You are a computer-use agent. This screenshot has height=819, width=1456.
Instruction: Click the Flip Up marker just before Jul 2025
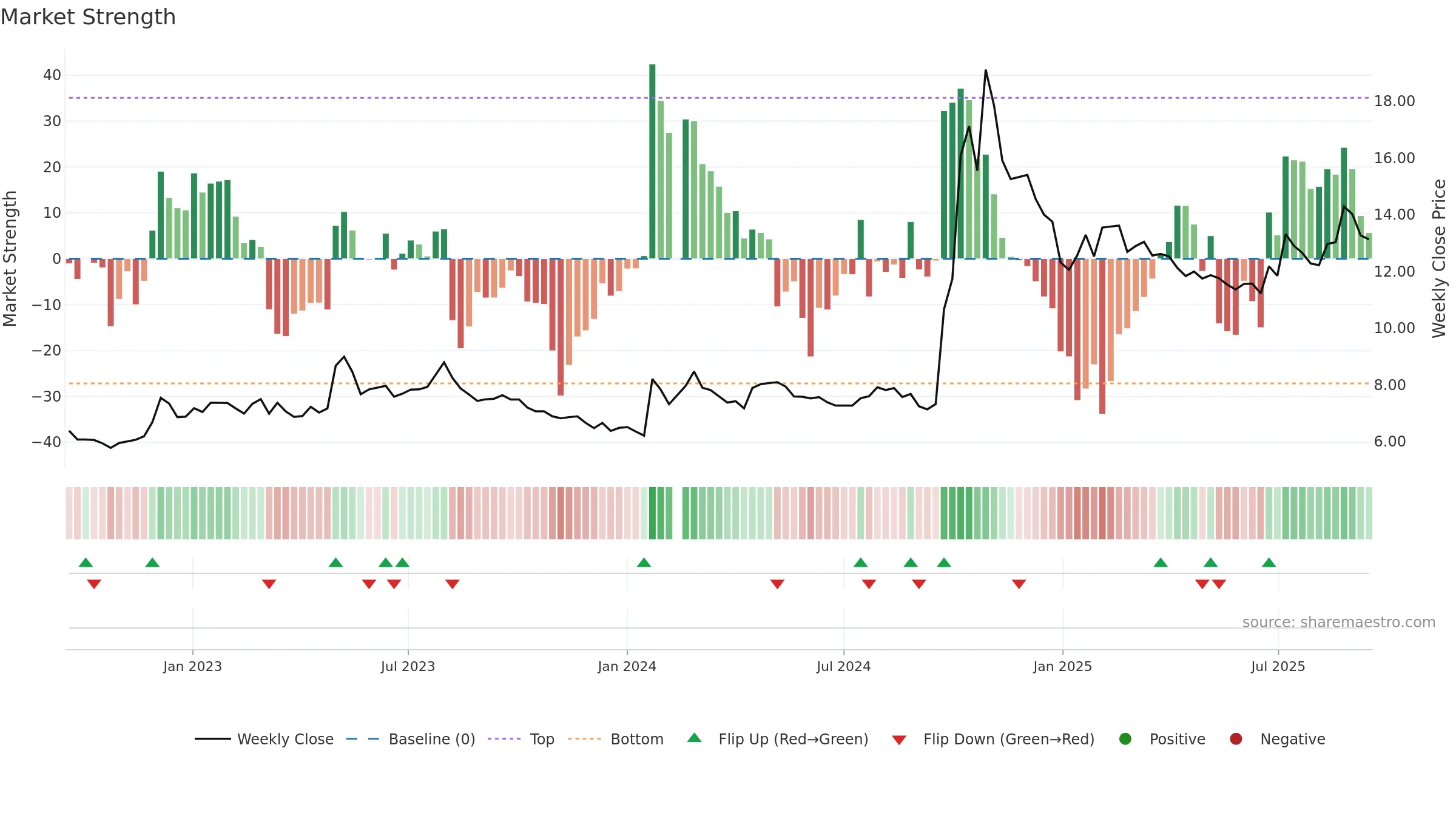[x=1269, y=562]
